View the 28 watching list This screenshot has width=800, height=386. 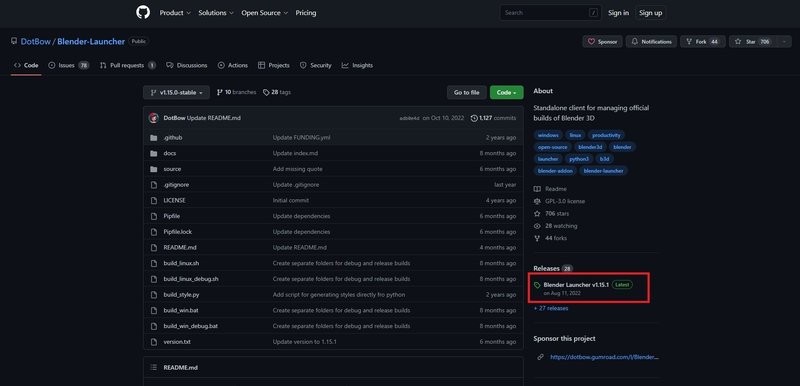[555, 226]
